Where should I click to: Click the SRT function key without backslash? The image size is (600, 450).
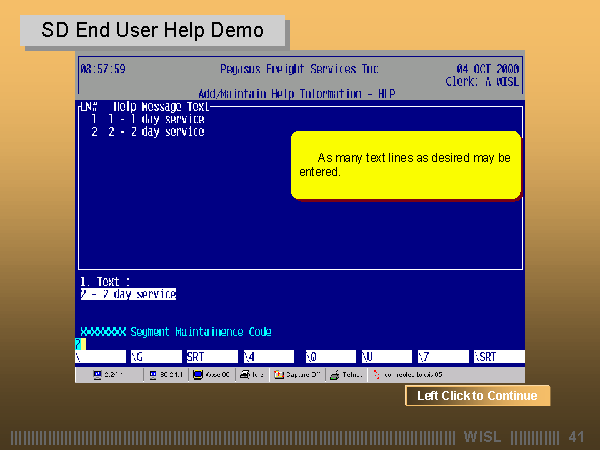coord(211,356)
